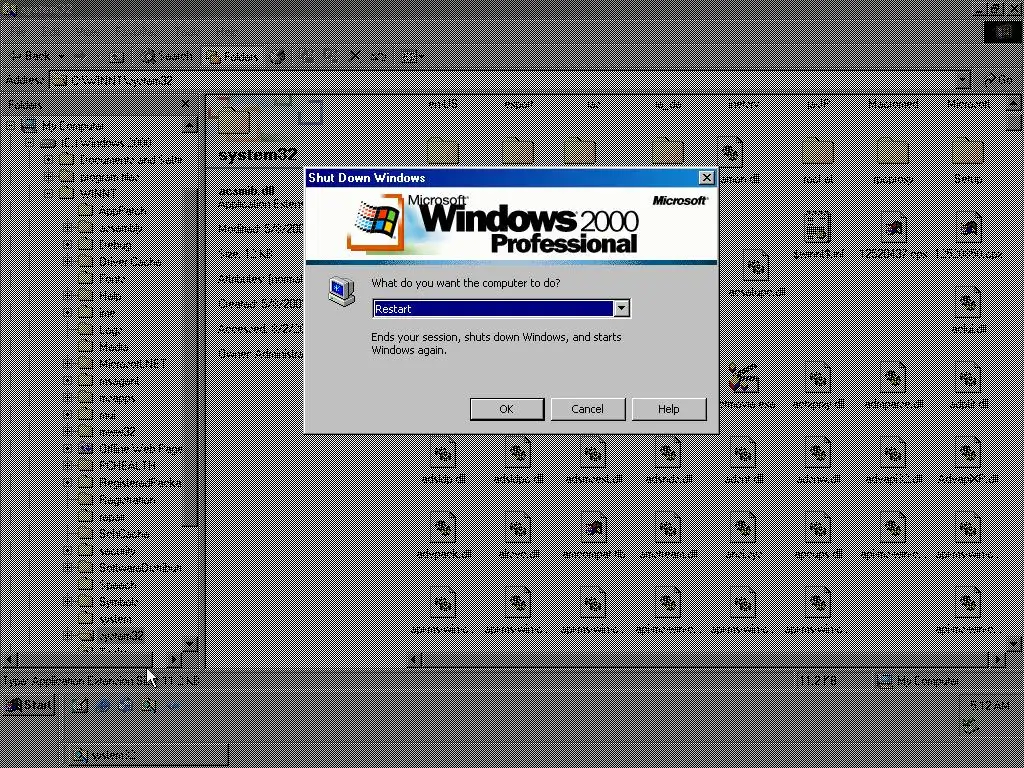
Task: Click Show Desktop quick launch icon
Action: click(x=80, y=705)
